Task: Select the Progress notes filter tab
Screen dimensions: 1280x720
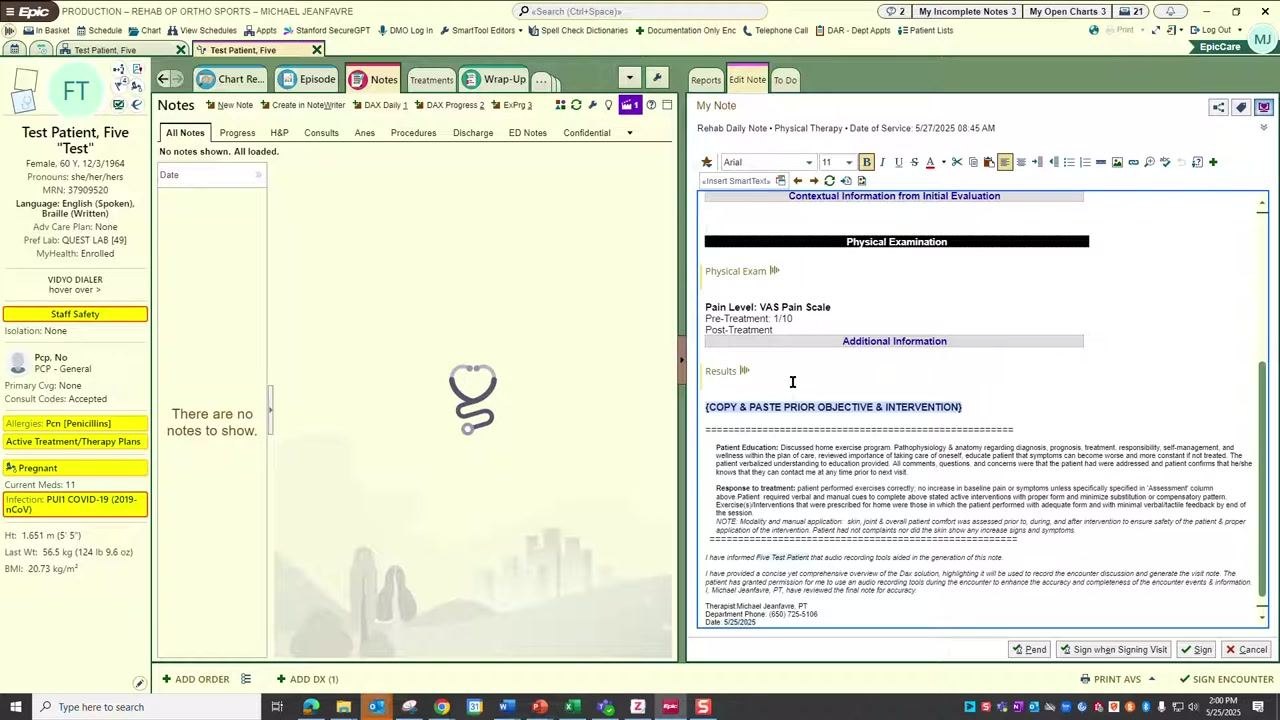Action: tap(237, 133)
